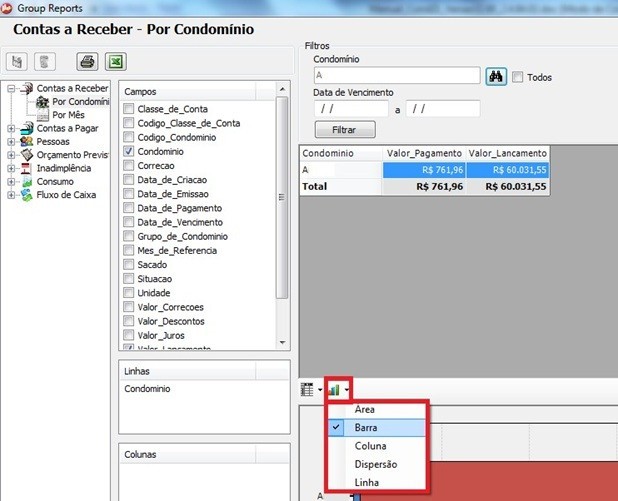
Task: Click the Orçamento Previsto icon in tree
Action: click(27, 155)
